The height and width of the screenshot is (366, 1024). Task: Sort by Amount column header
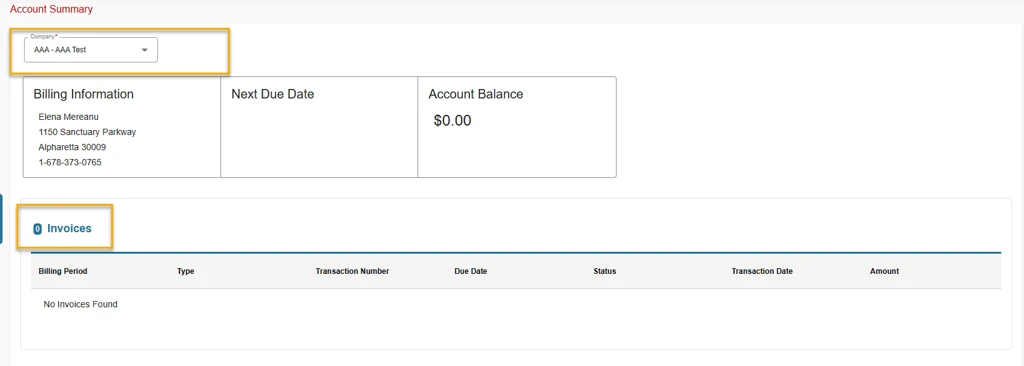click(x=884, y=271)
